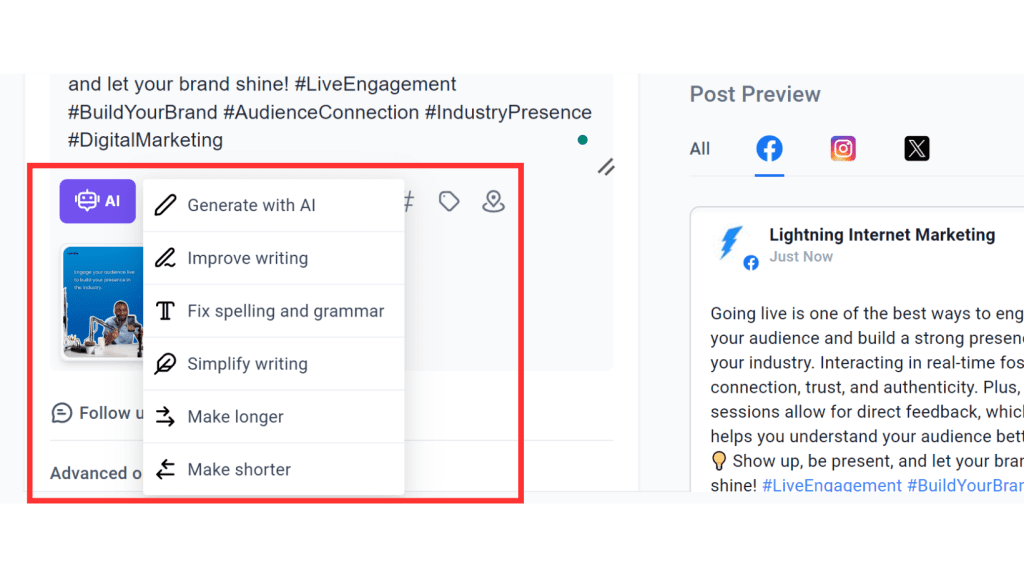1024x577 pixels.
Task: Click the Improve writing pen icon
Action: (164, 258)
